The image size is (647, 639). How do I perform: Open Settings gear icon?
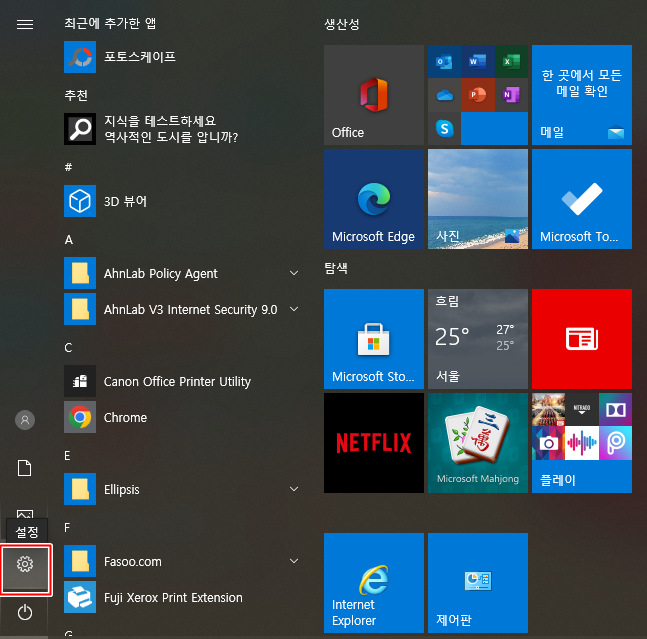tap(25, 564)
